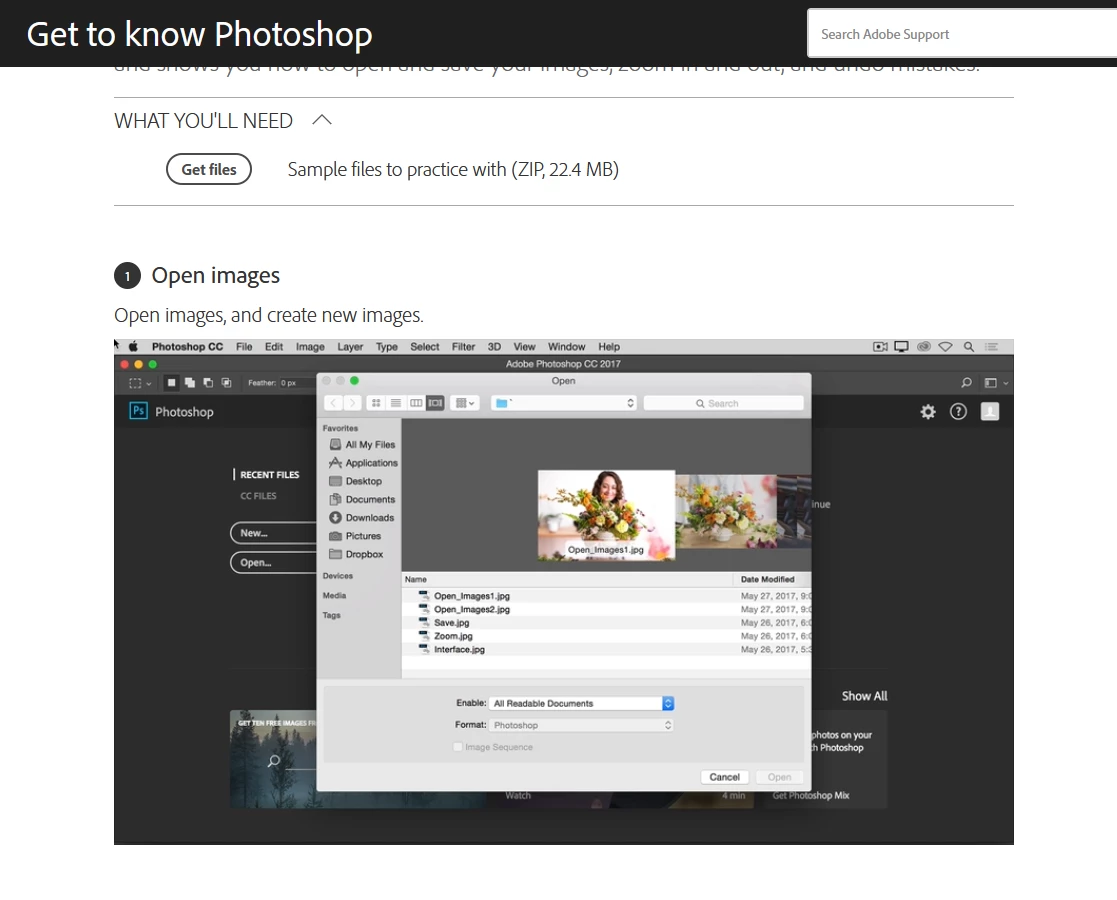Image resolution: width=1117 pixels, height=900 pixels.
Task: Select Interface.jpg in file list
Action: pos(606,650)
